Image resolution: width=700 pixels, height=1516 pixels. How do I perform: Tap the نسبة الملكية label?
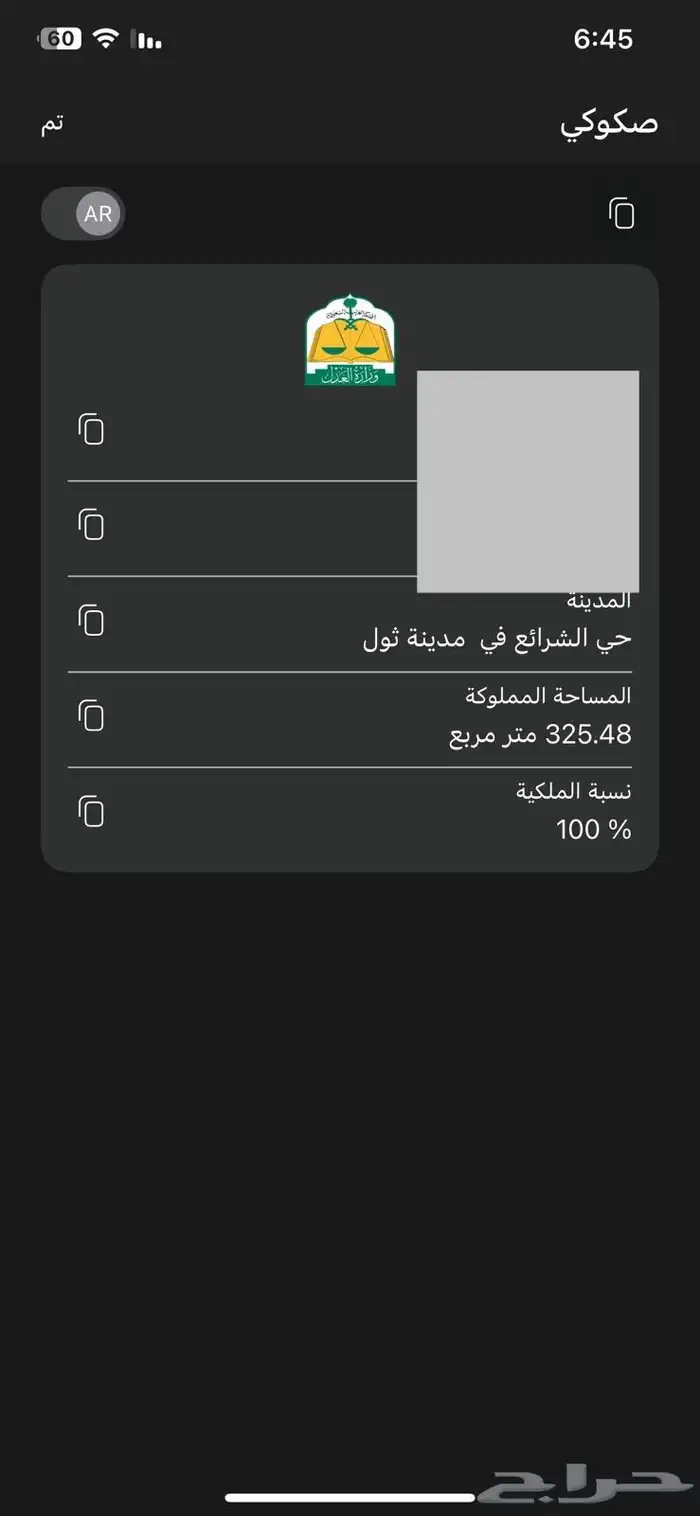click(573, 791)
